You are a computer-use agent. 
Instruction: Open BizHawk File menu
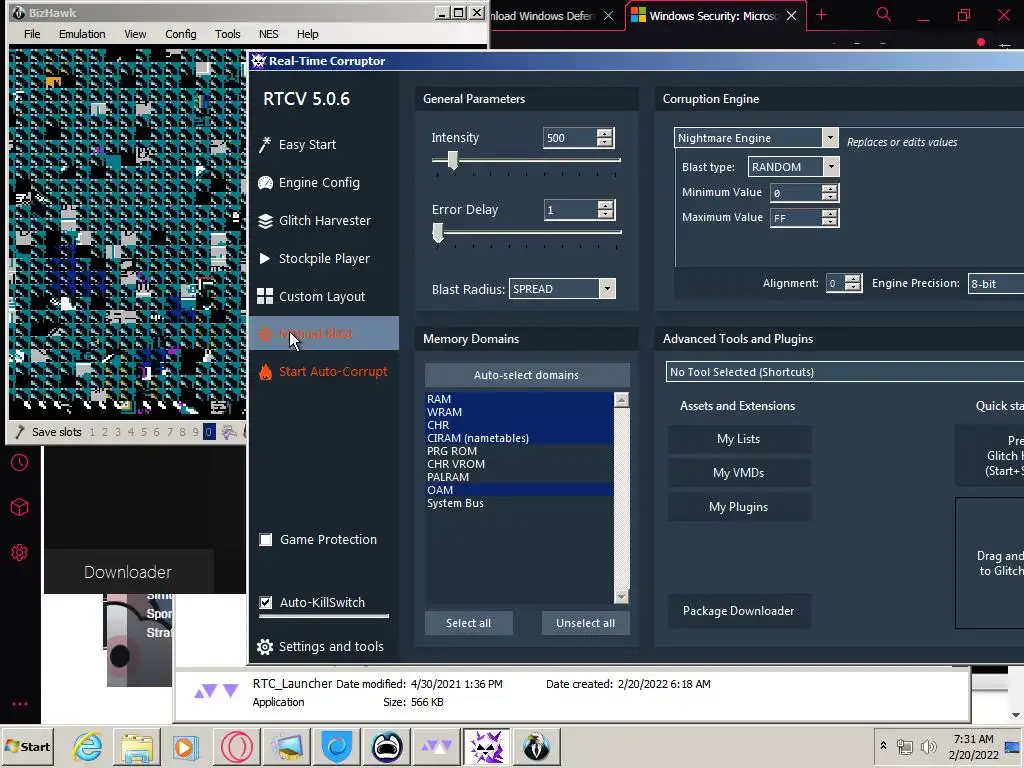[x=32, y=34]
